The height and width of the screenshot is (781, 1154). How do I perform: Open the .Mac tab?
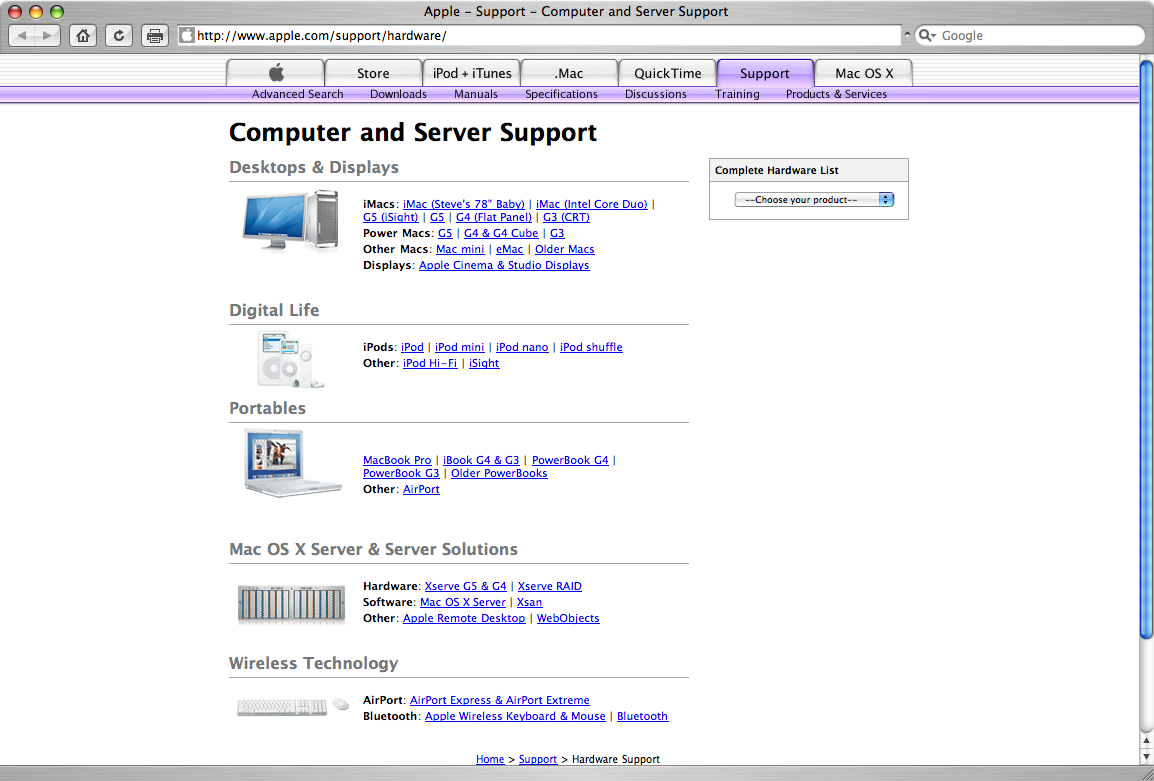tap(569, 73)
